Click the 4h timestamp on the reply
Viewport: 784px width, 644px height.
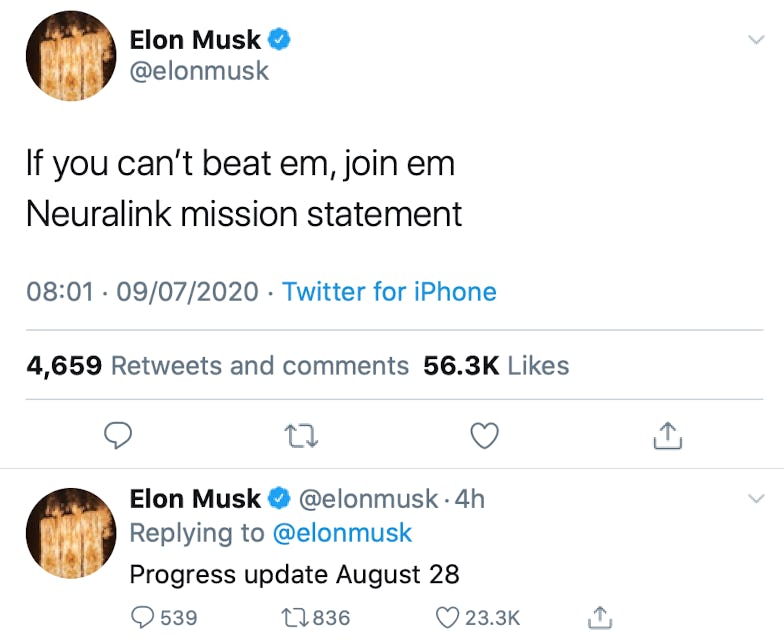(x=470, y=498)
